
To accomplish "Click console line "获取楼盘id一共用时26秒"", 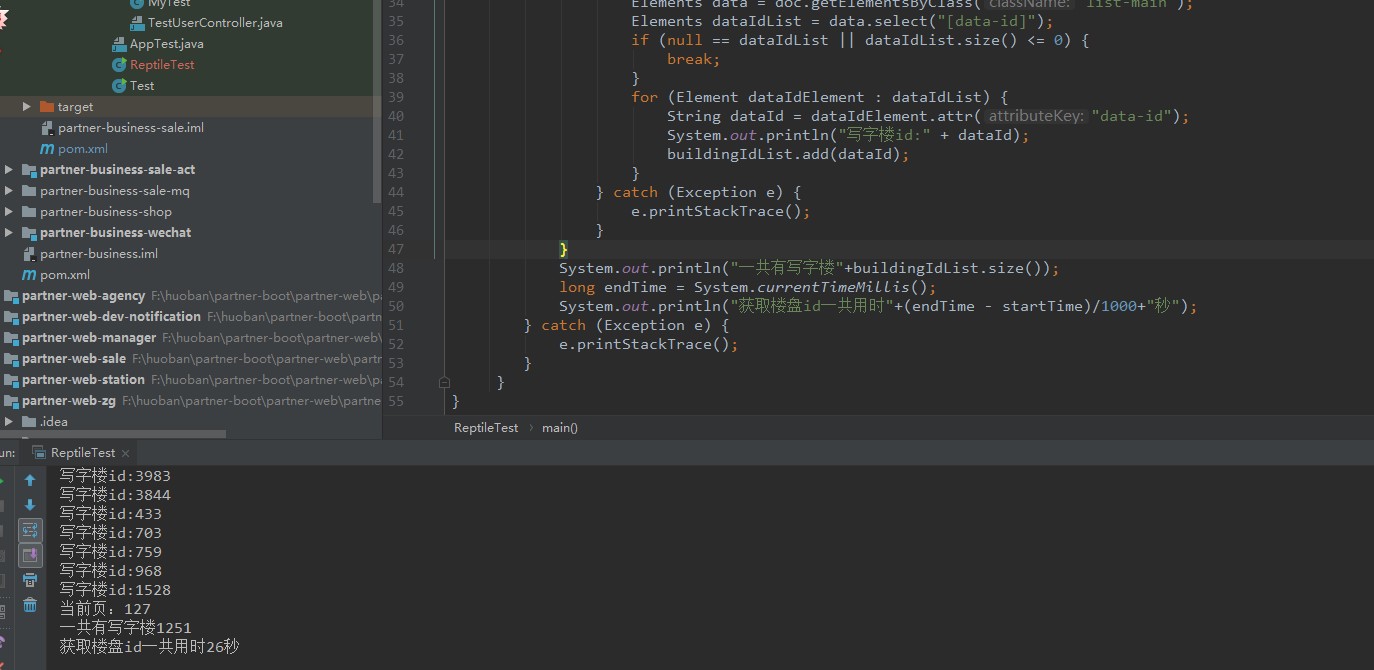I will [149, 647].
